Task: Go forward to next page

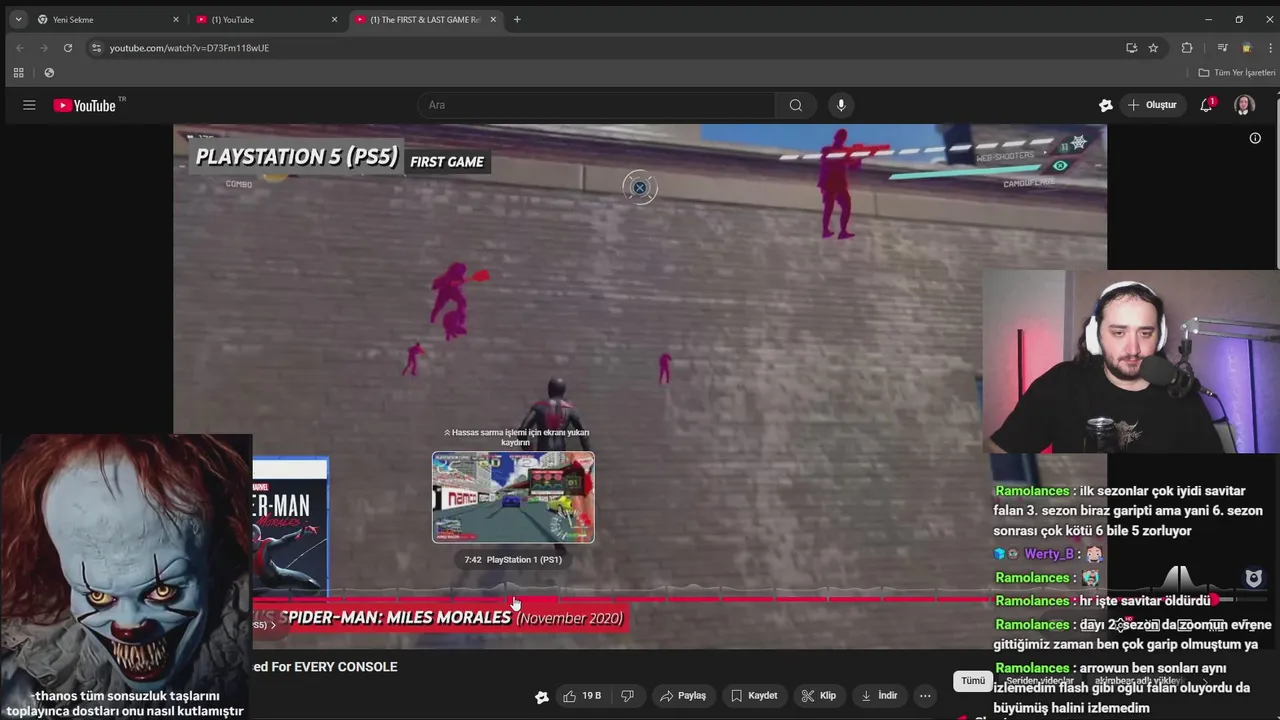Action: tap(43, 47)
